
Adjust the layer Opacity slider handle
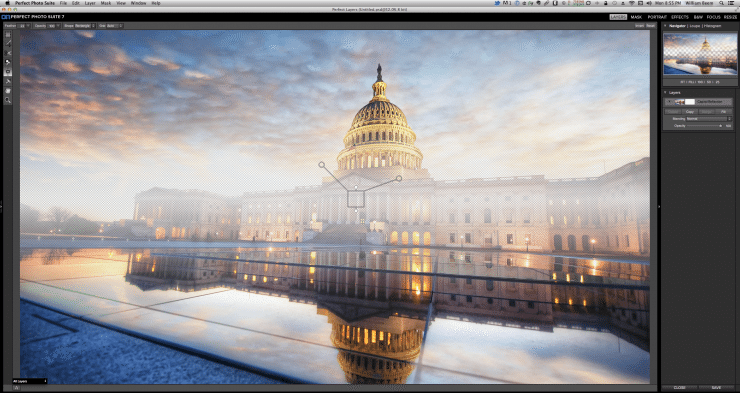(x=721, y=126)
